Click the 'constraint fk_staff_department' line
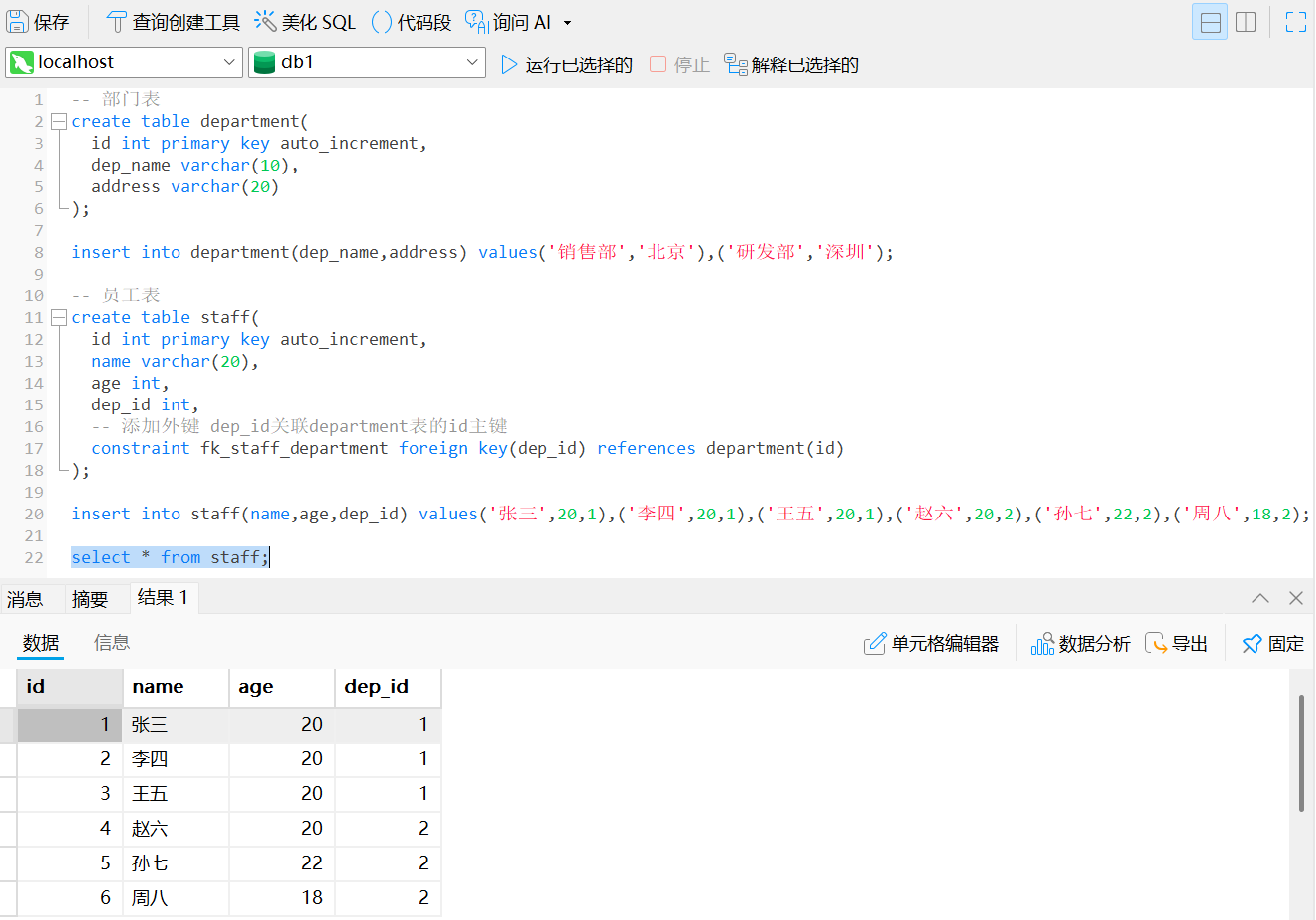 (467, 448)
